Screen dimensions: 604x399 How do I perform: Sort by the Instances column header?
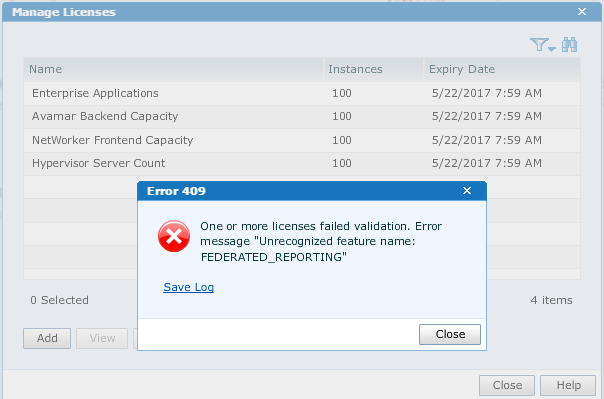pos(373,69)
